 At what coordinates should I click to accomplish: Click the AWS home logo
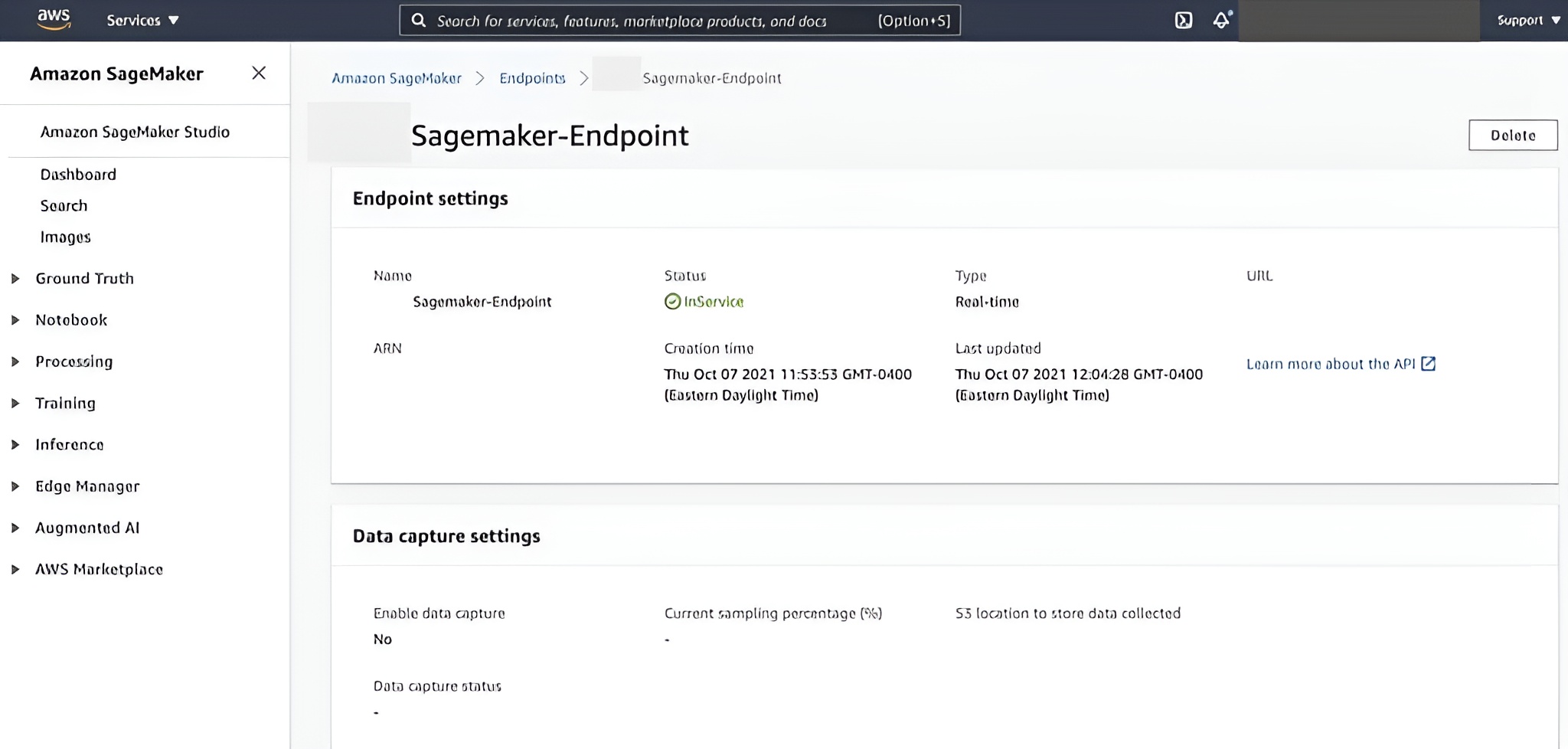(x=52, y=19)
